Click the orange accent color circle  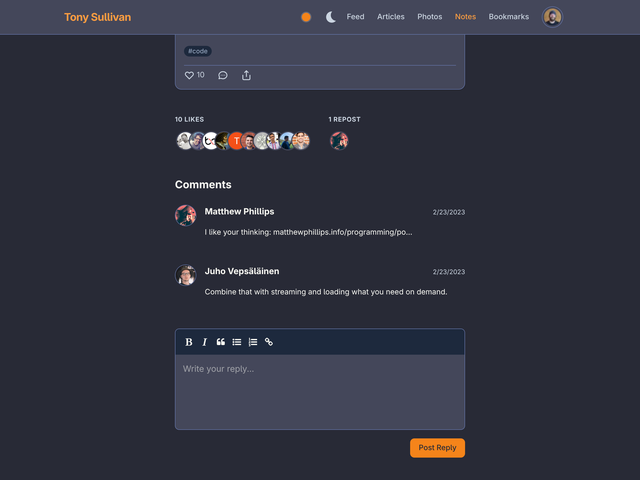[306, 17]
